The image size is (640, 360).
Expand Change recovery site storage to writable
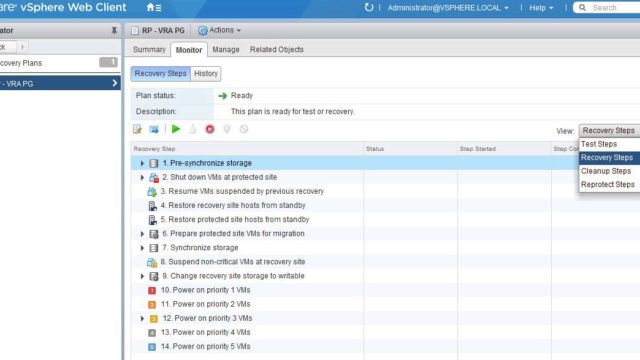coord(142,276)
